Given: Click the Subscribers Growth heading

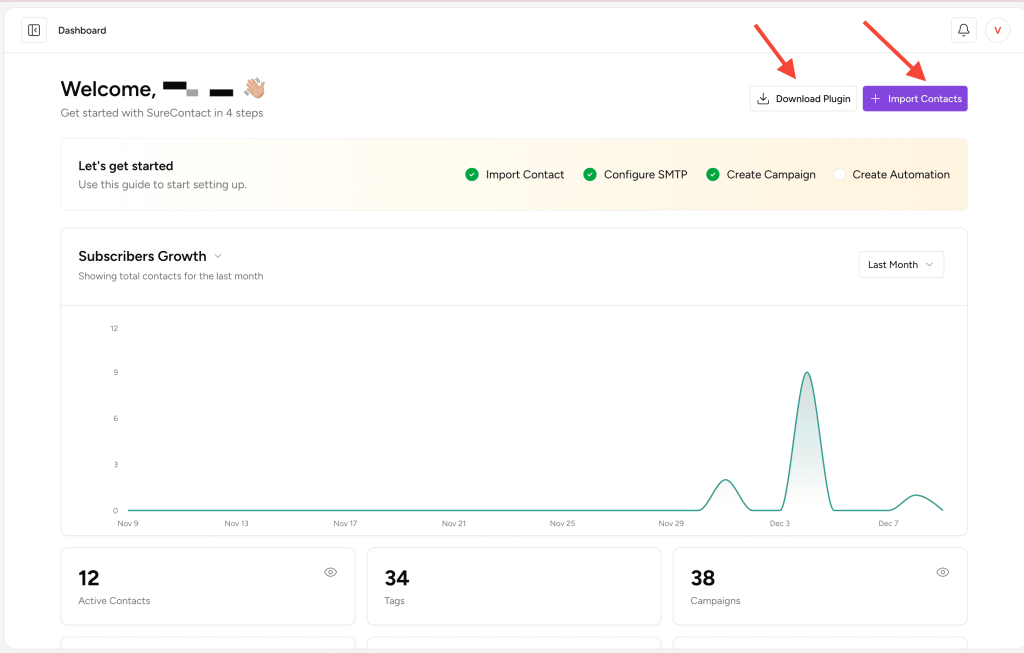Looking at the screenshot, I should pos(142,256).
